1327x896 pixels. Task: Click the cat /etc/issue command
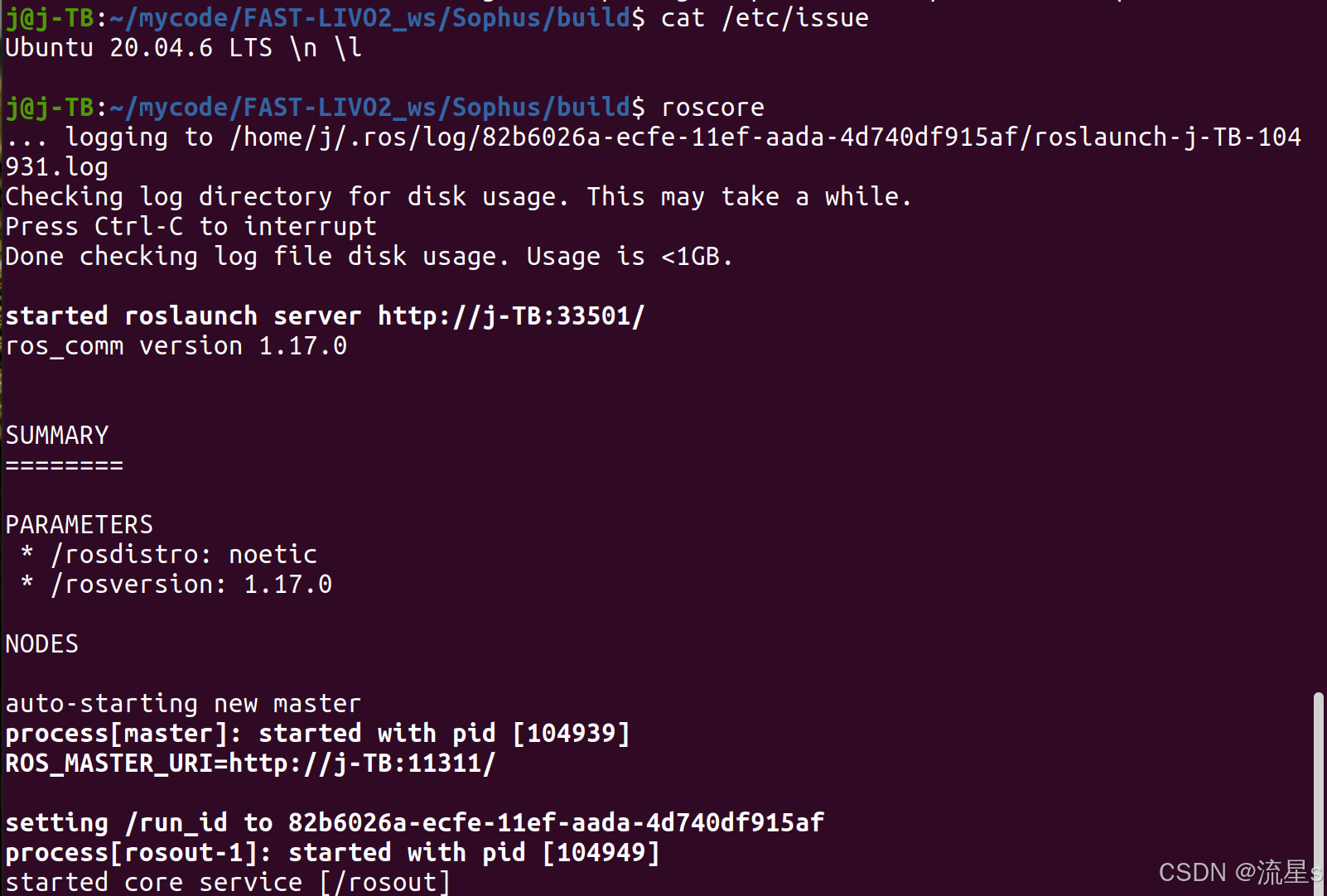tap(765, 18)
